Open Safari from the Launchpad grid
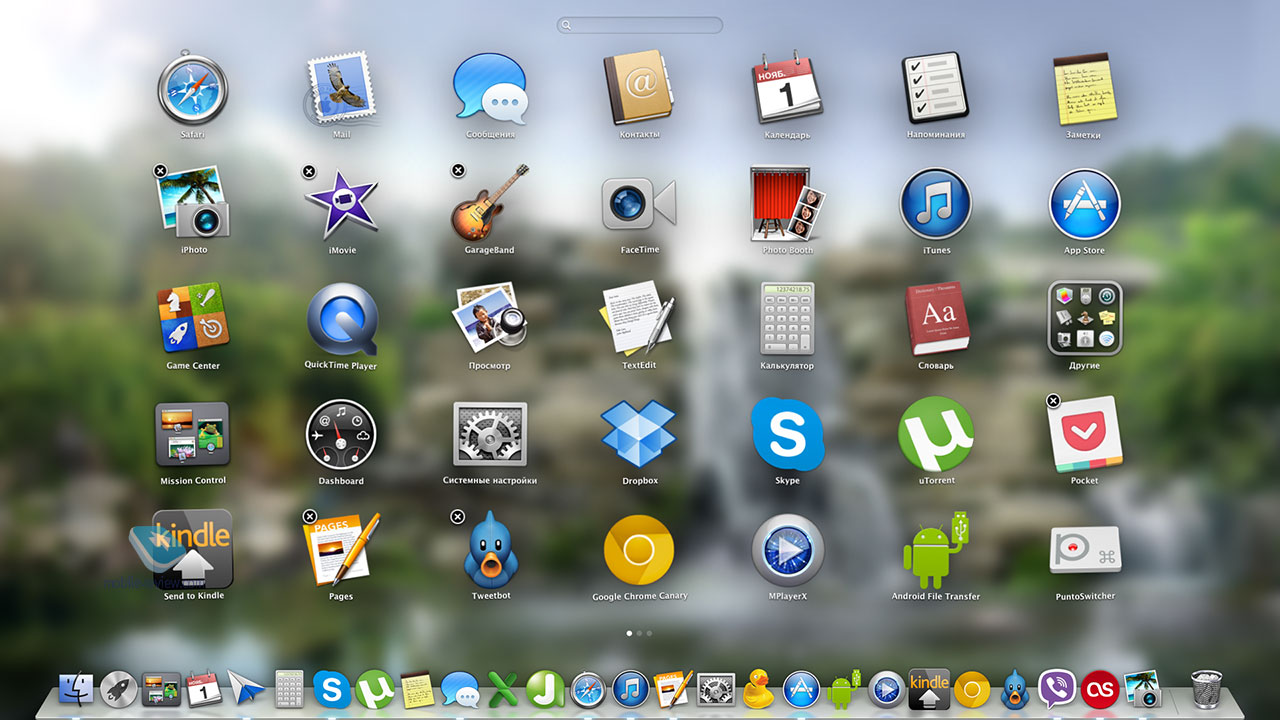The image size is (1280, 720). (x=194, y=89)
